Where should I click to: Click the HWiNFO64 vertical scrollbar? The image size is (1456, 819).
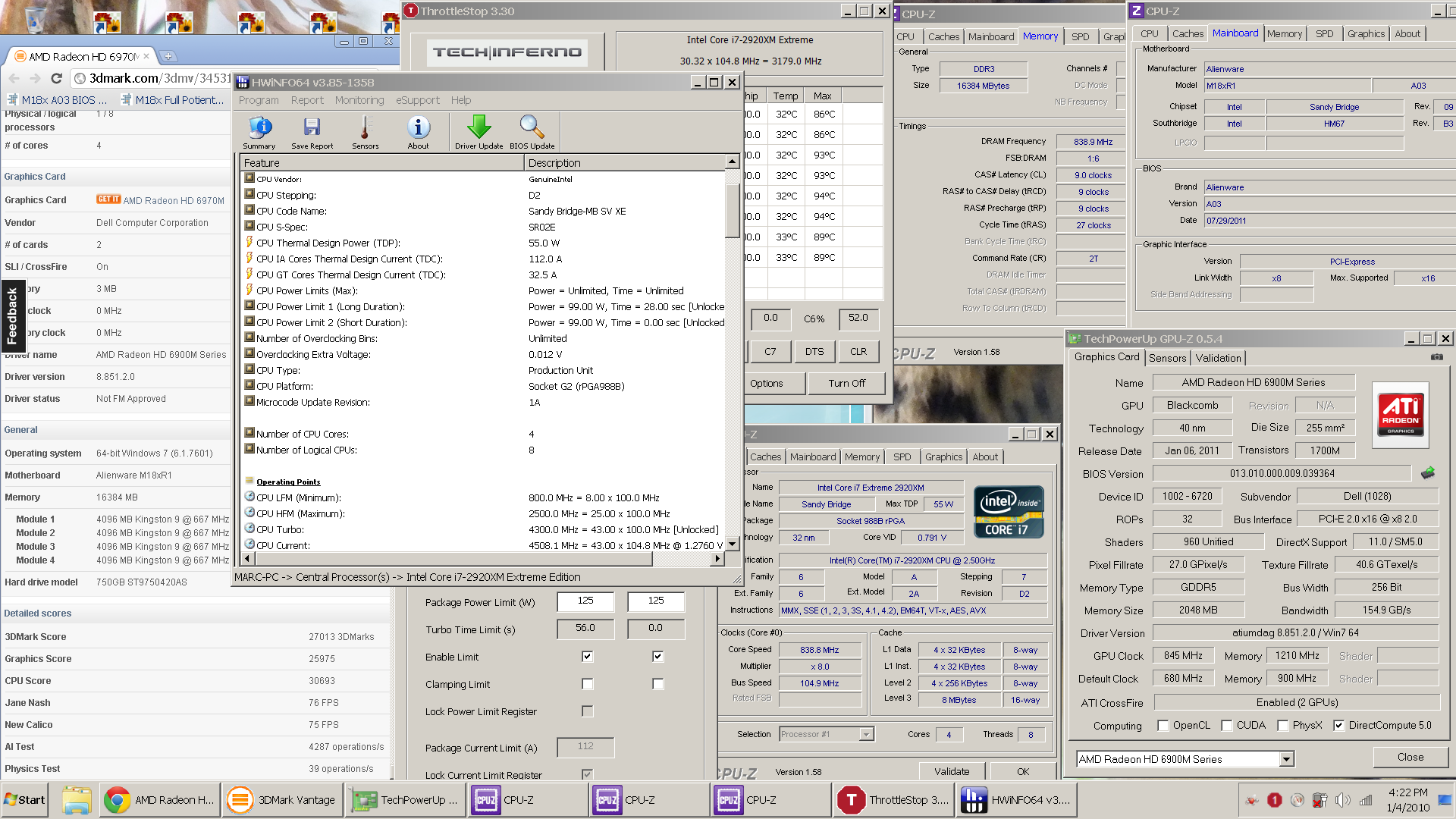tap(732, 212)
